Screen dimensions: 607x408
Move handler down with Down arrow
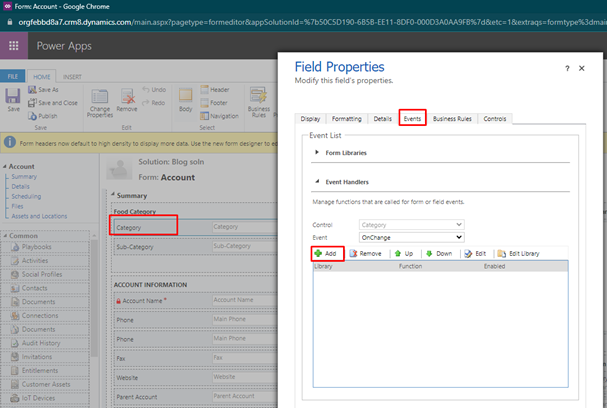(439, 254)
